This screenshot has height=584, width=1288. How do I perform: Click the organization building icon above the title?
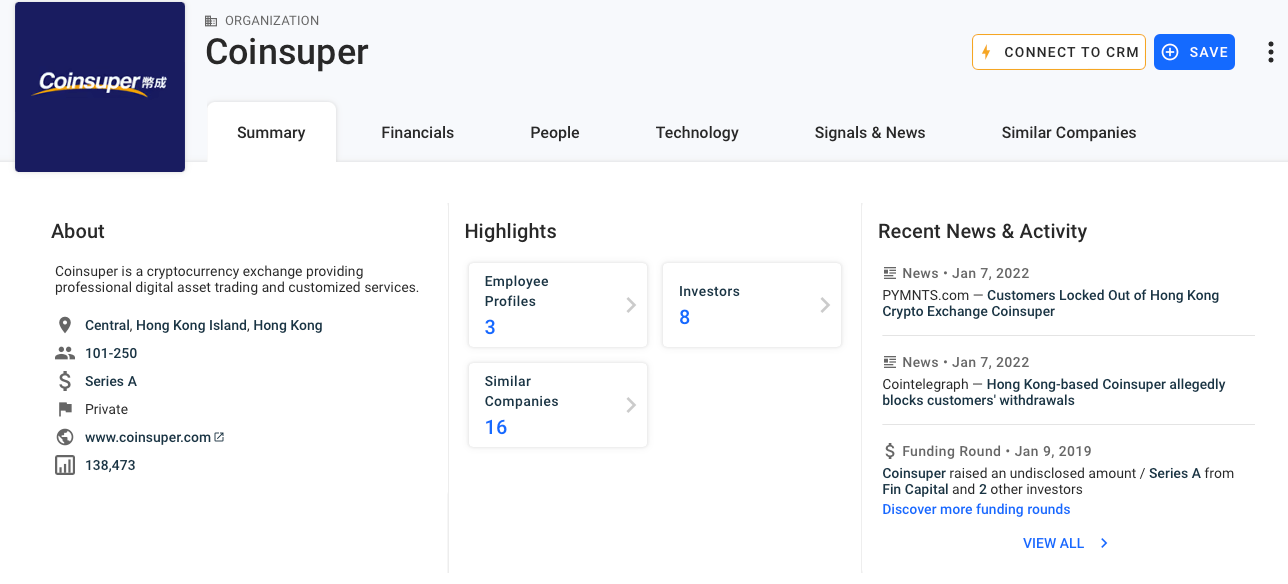click(x=211, y=21)
